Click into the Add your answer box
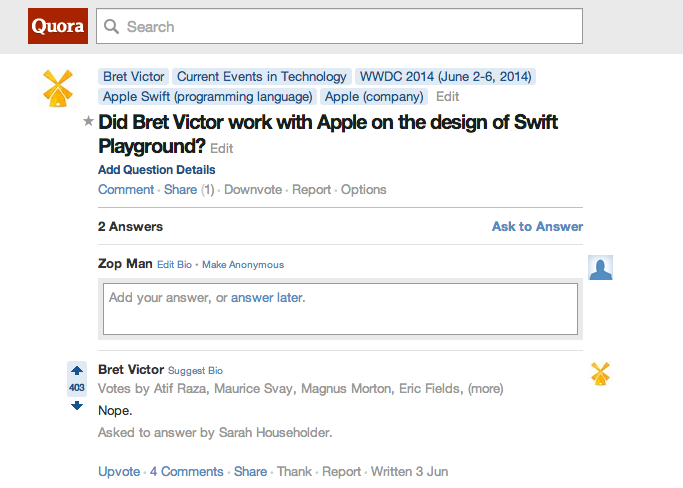 [340, 309]
